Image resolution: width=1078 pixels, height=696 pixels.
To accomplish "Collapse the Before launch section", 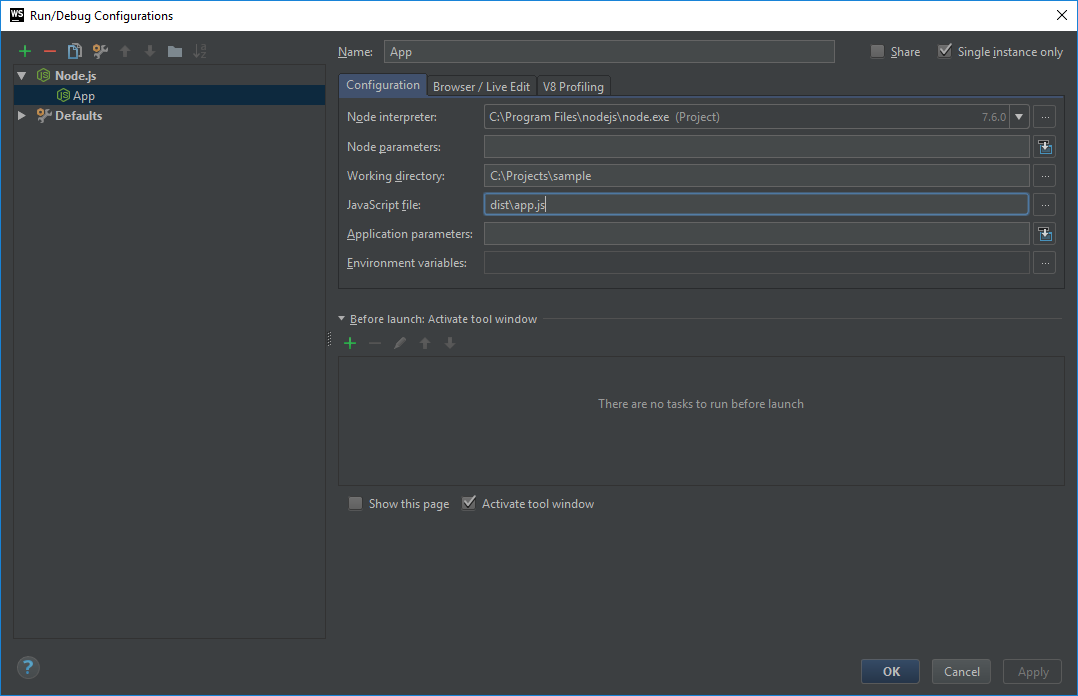I will point(342,318).
